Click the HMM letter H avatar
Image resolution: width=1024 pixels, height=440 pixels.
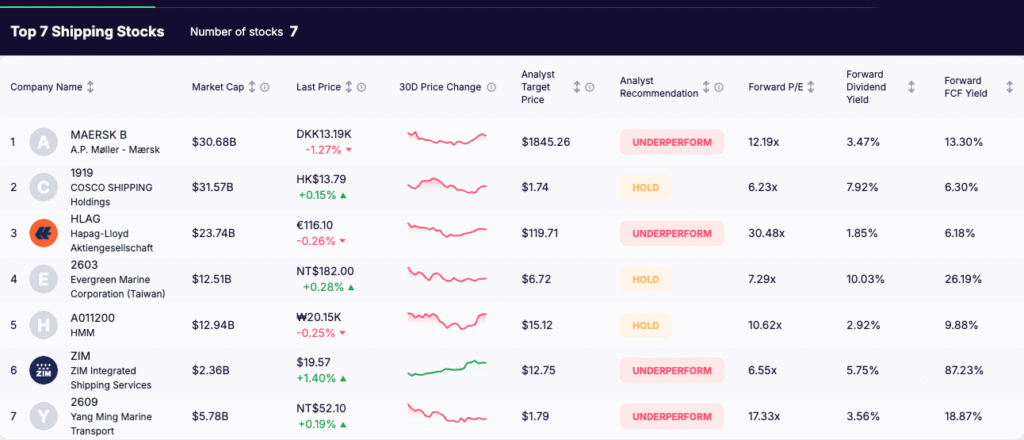(x=44, y=325)
